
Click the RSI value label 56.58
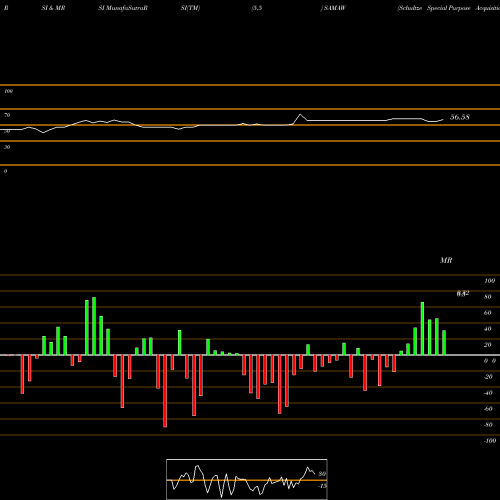(460, 117)
